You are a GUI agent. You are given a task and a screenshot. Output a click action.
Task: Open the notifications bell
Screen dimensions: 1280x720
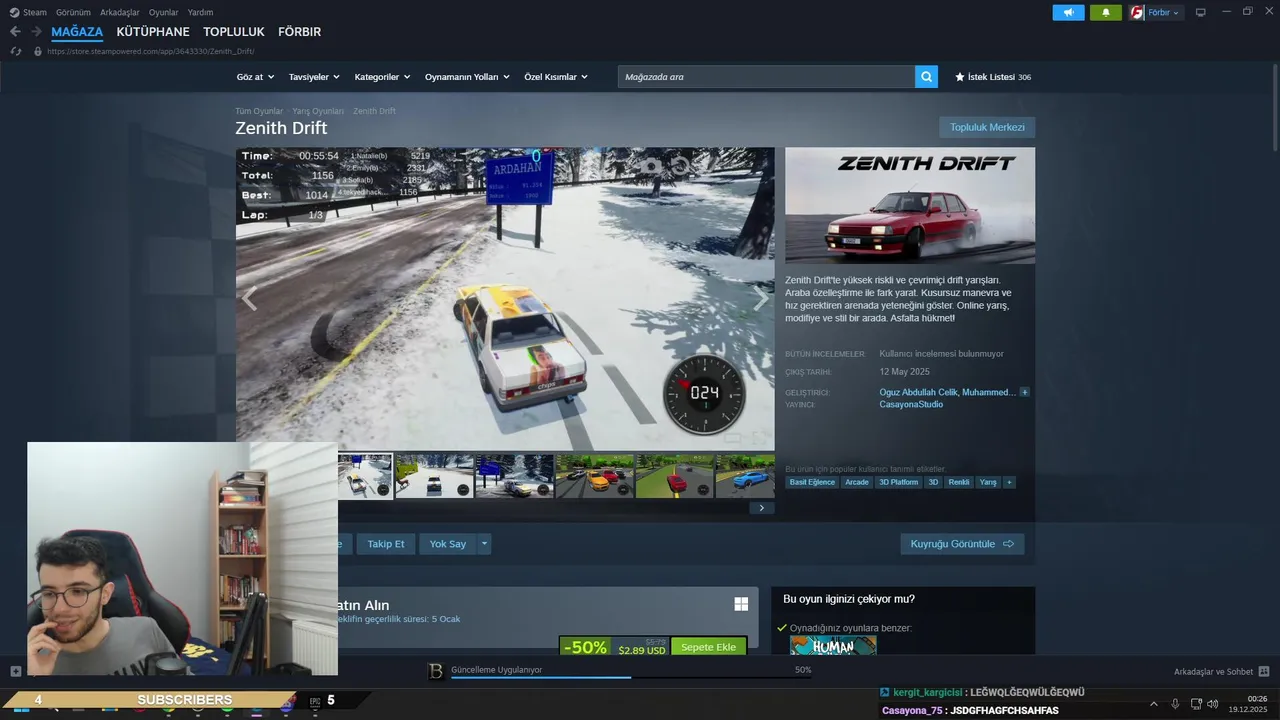coord(1105,13)
